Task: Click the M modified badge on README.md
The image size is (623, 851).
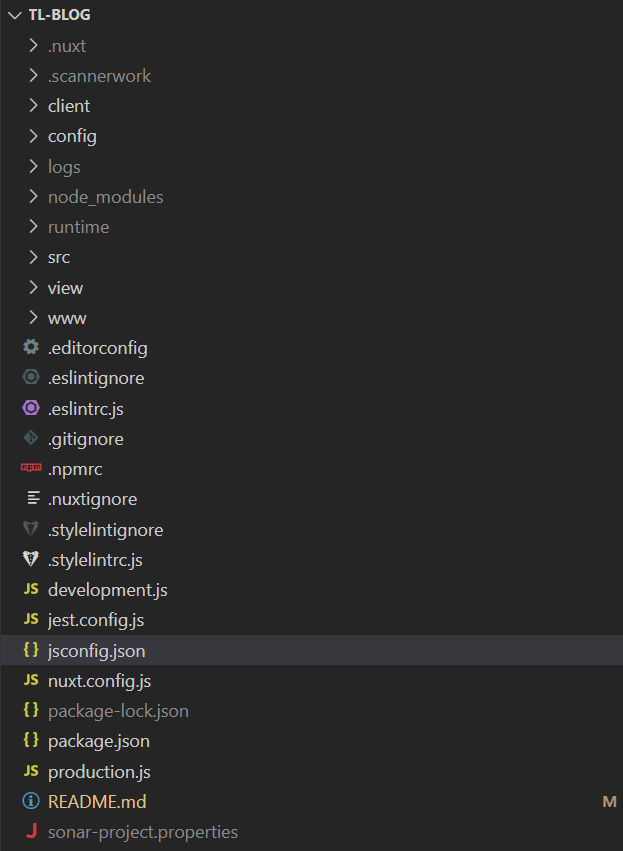Action: click(x=609, y=802)
